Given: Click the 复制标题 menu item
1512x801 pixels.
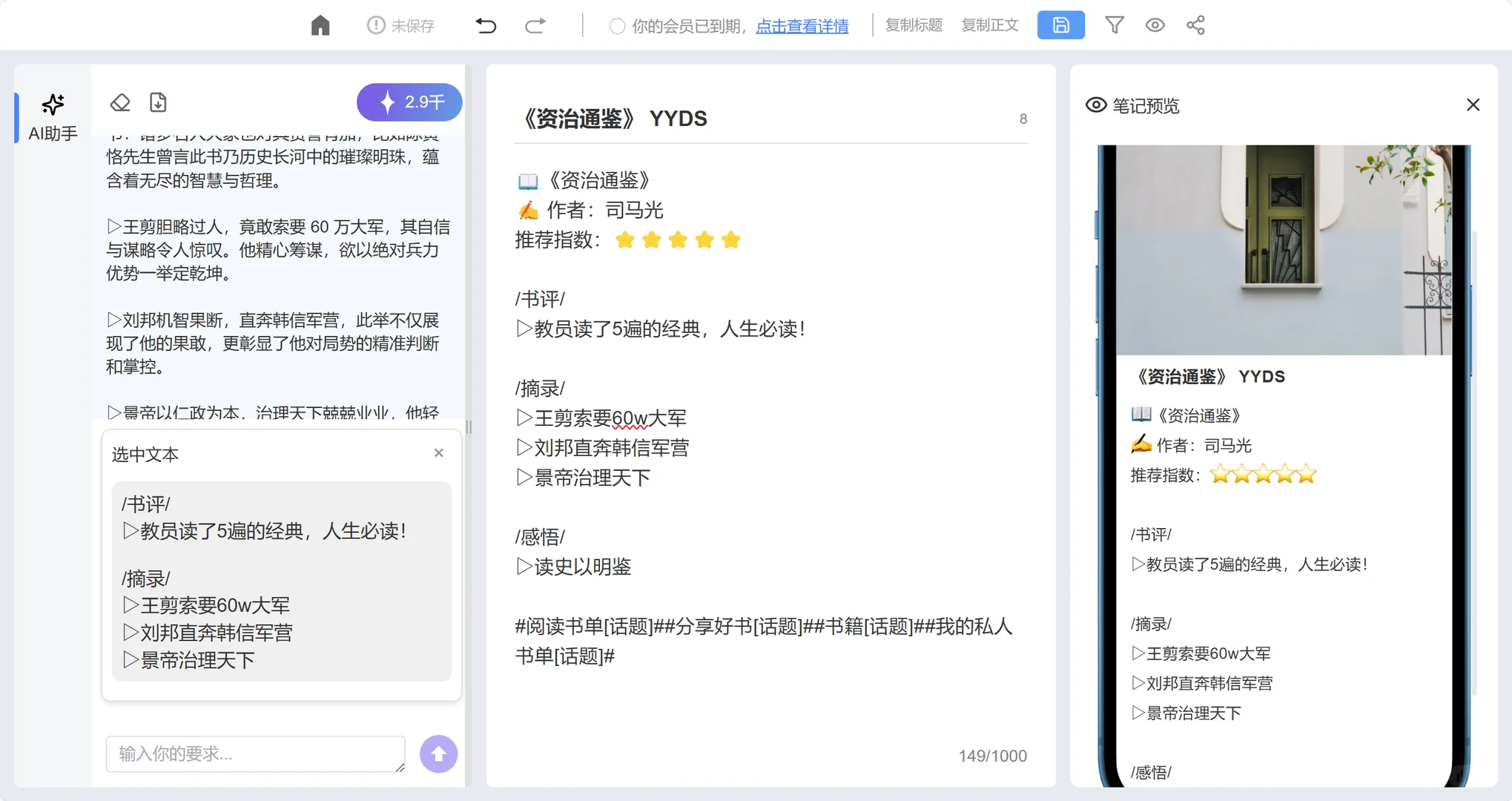Looking at the screenshot, I should 913,24.
